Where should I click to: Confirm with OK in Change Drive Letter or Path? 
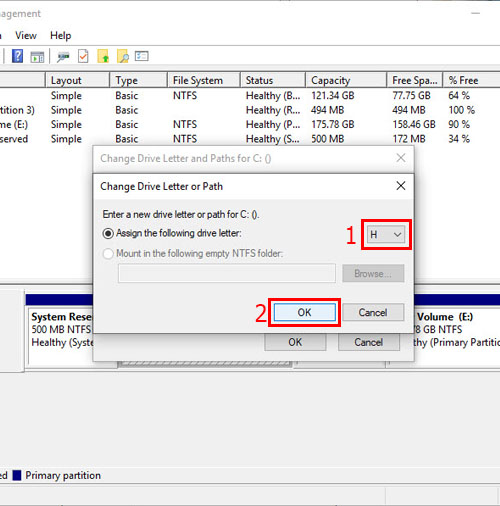(x=304, y=312)
